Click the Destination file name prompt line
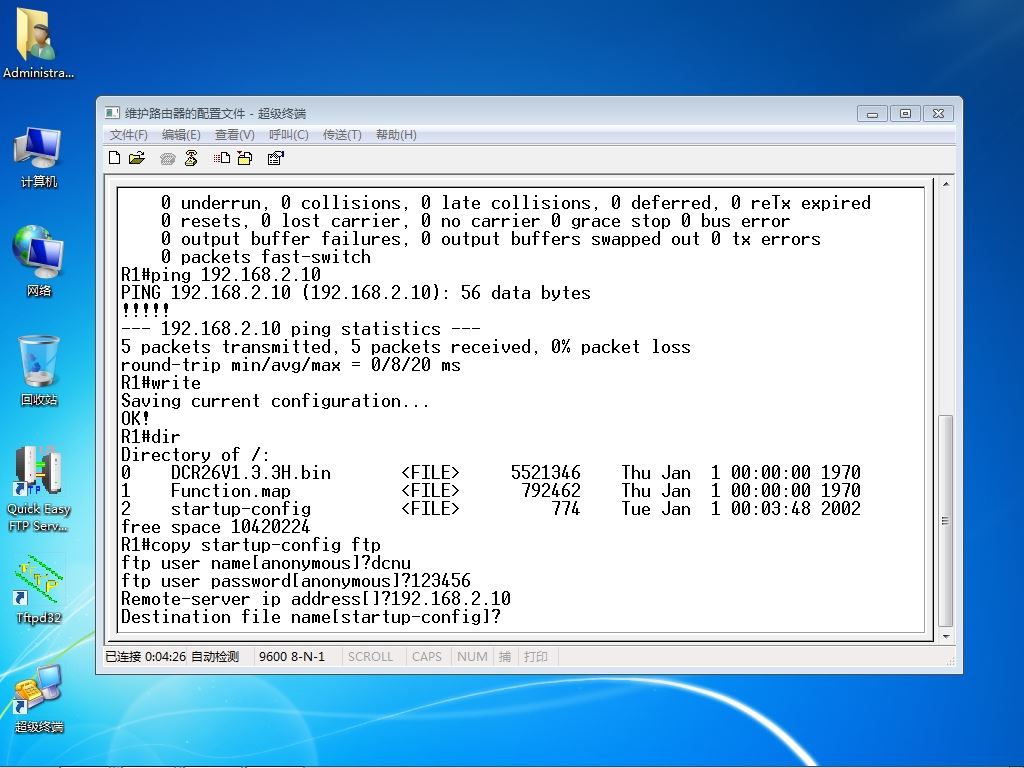Viewport: 1024px width, 768px height. click(x=311, y=616)
